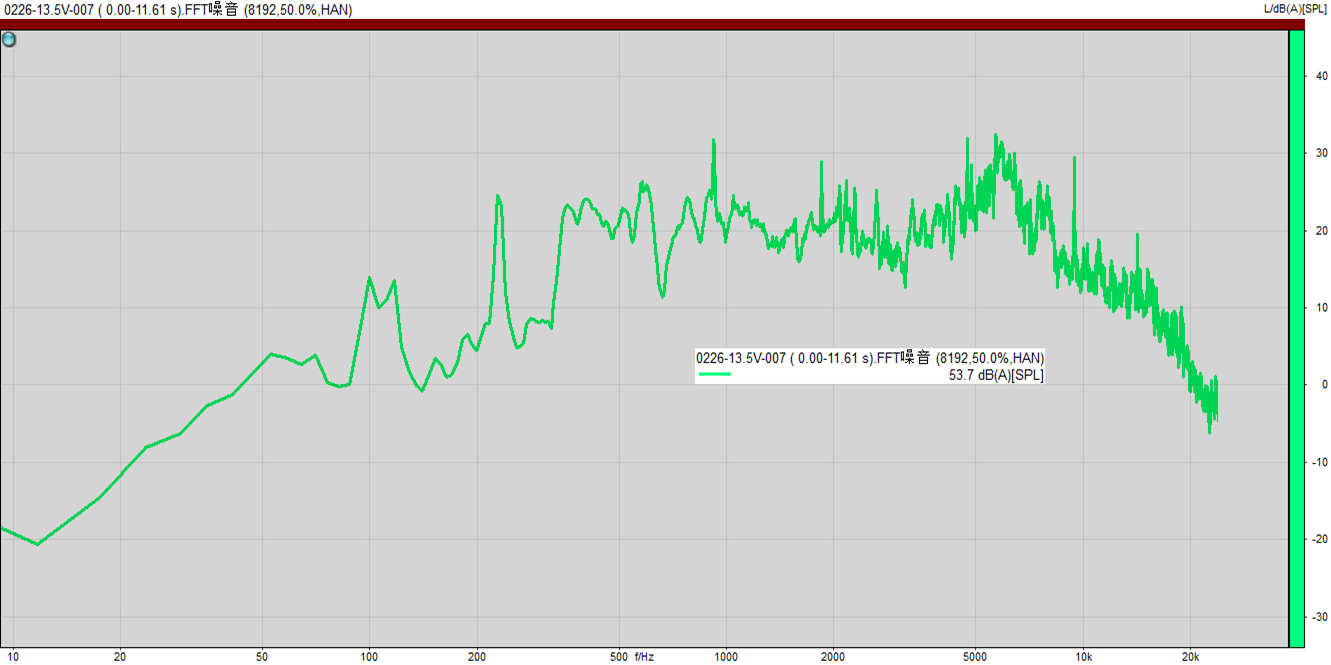The height and width of the screenshot is (665, 1331).
Task: Select the vertical green level bar at right
Action: point(1296,339)
